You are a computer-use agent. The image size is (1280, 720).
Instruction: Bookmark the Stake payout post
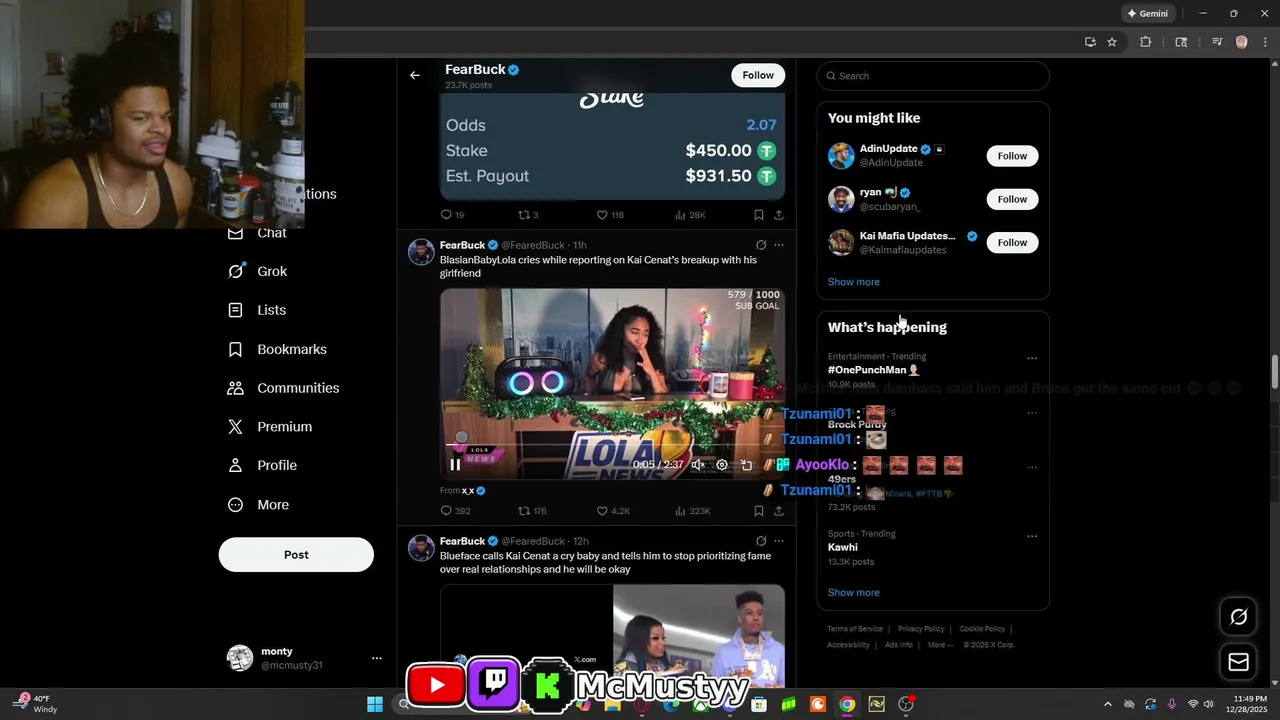759,215
